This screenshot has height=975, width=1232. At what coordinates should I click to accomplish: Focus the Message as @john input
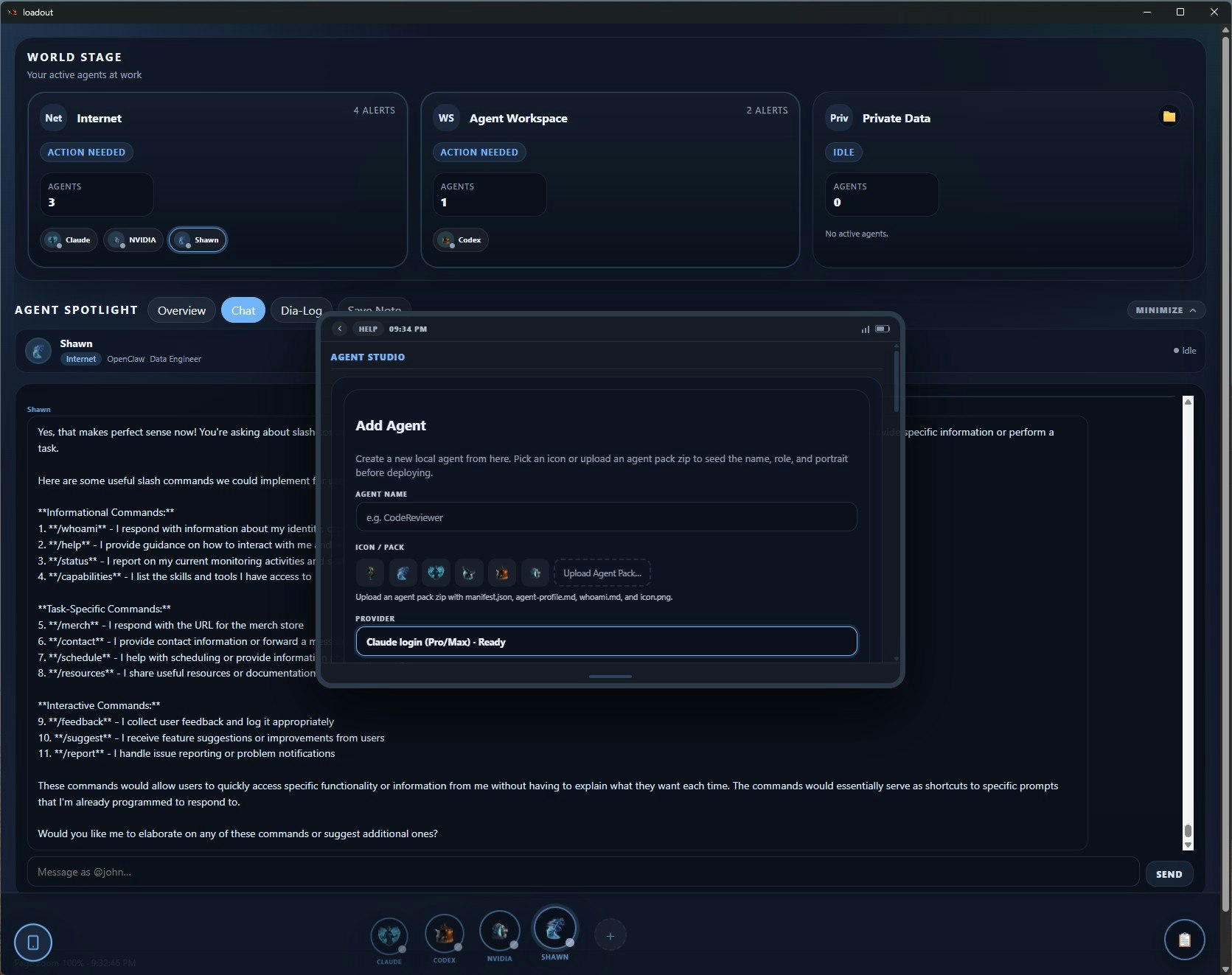583,872
